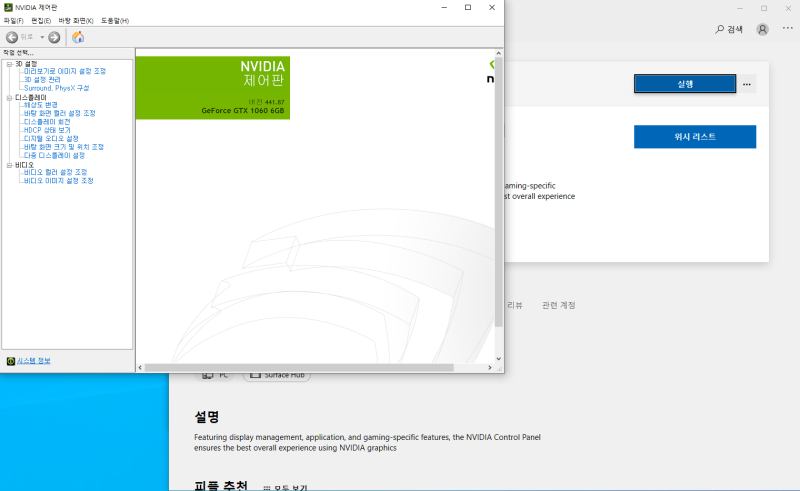Open 다중 디스플레이 설정

(x=55, y=156)
